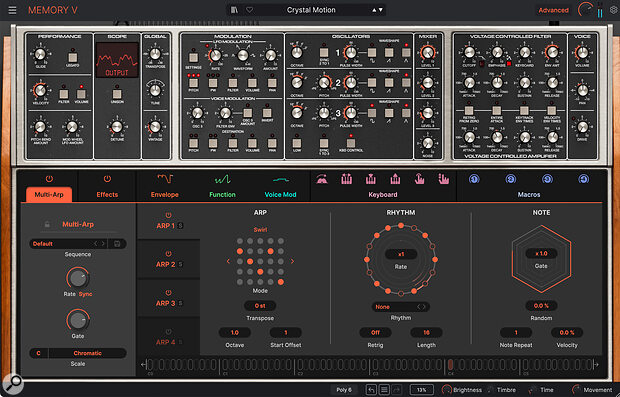This screenshot has height=397, width=620.
Task: Toggle the Effects power button
Action: click(107, 179)
